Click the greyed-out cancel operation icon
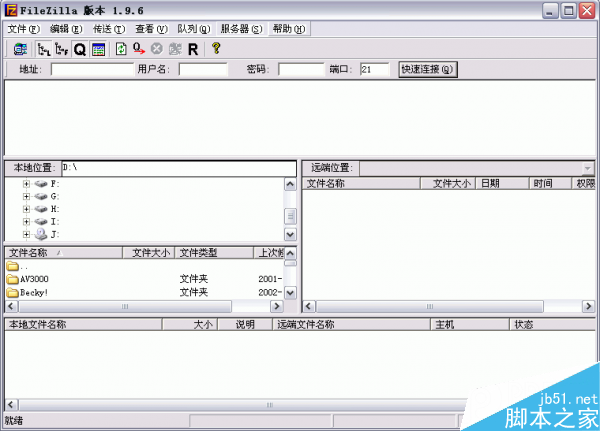Screen dimensions: 600x431 tap(157, 49)
